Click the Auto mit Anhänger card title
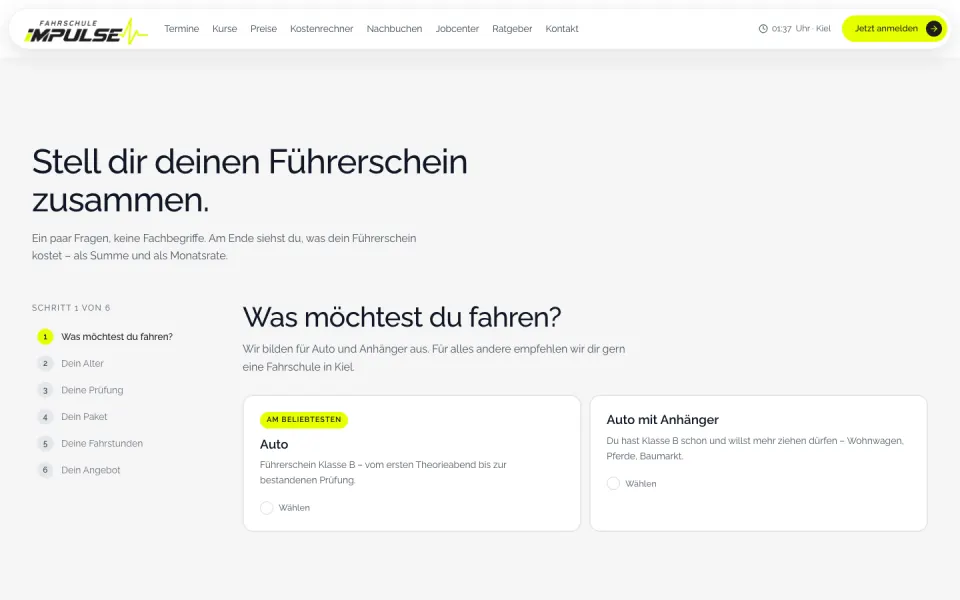The width and height of the screenshot is (960, 600). click(x=662, y=420)
